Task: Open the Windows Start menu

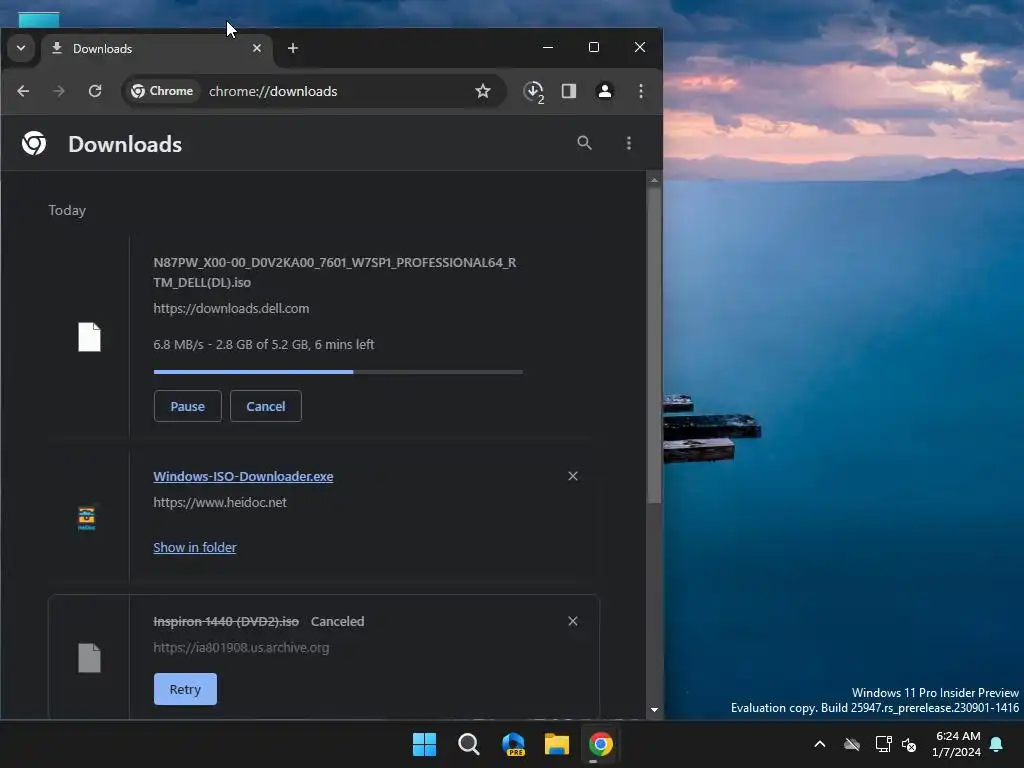Action: click(424, 744)
